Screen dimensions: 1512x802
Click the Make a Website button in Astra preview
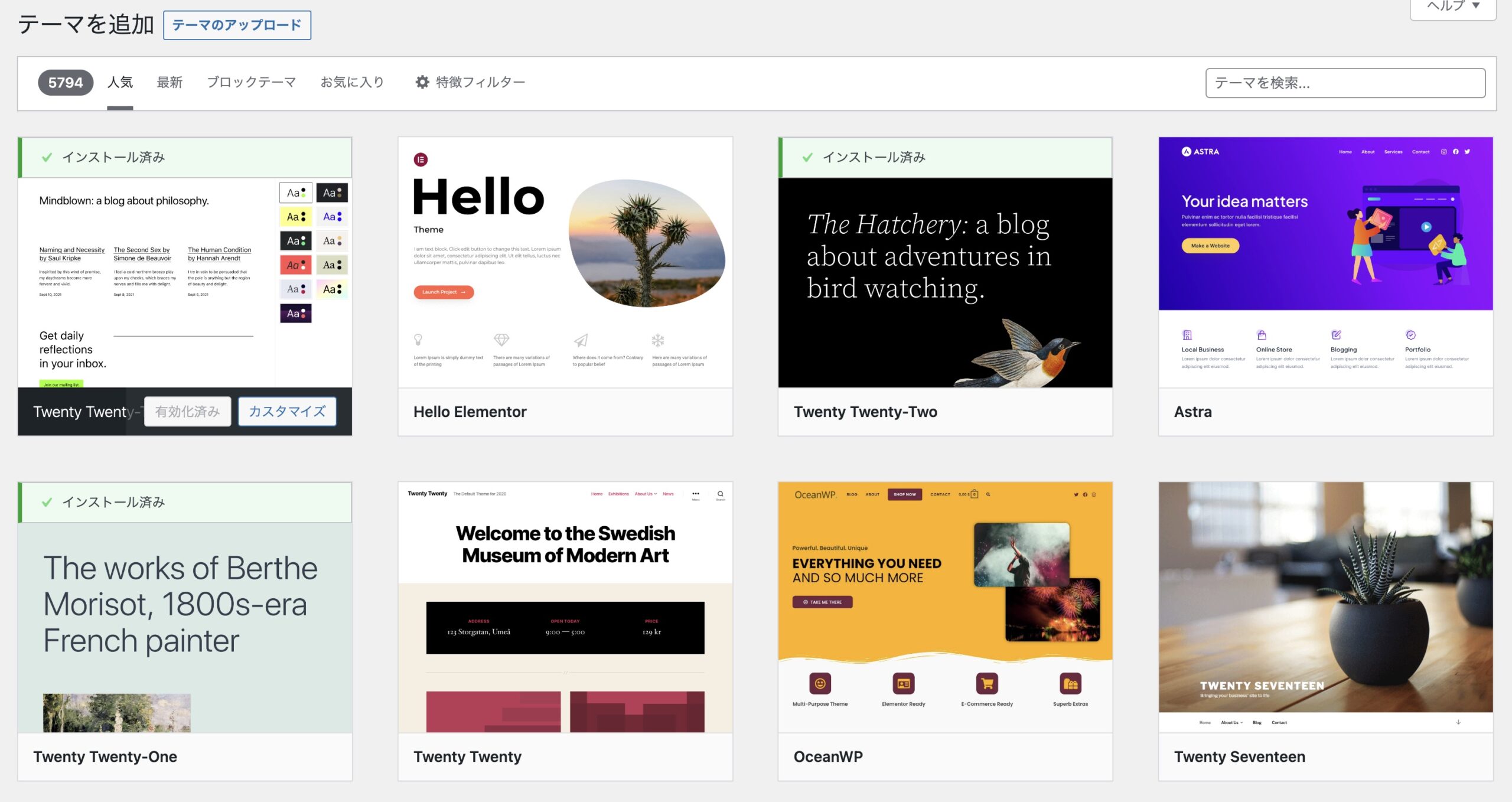click(x=1210, y=246)
